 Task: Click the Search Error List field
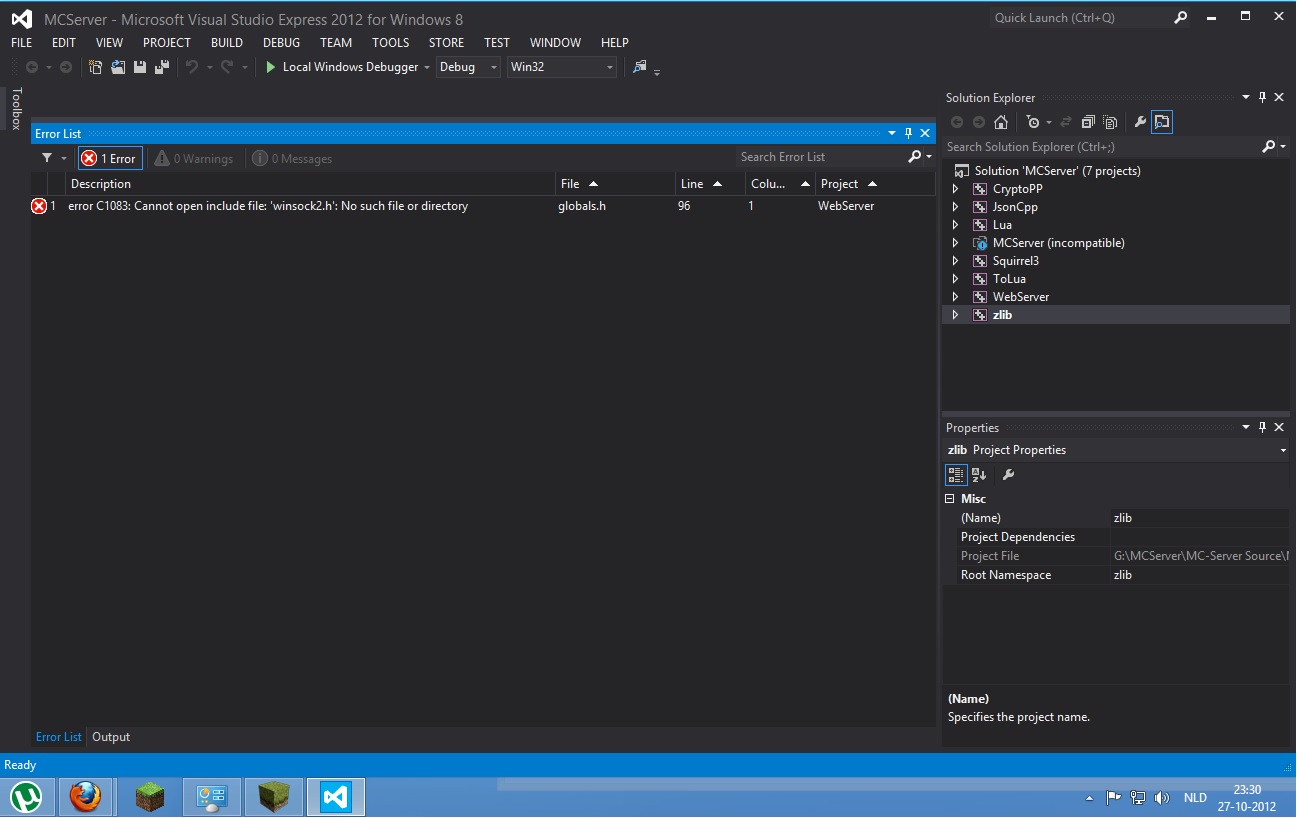tap(820, 157)
